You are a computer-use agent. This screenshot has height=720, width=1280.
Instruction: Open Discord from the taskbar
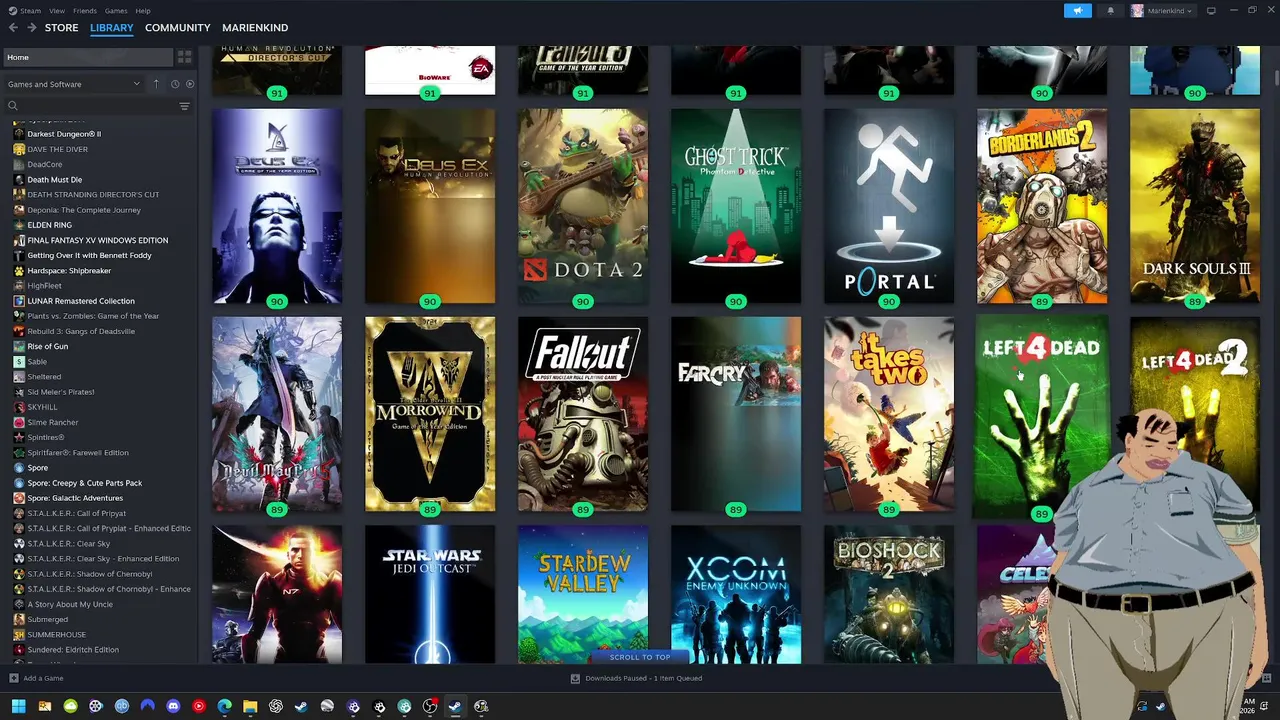tap(173, 706)
